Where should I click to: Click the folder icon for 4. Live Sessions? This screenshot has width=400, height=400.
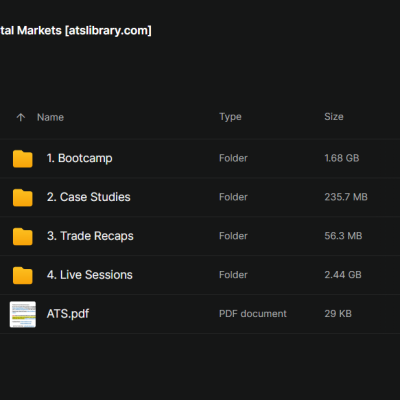[23, 275]
